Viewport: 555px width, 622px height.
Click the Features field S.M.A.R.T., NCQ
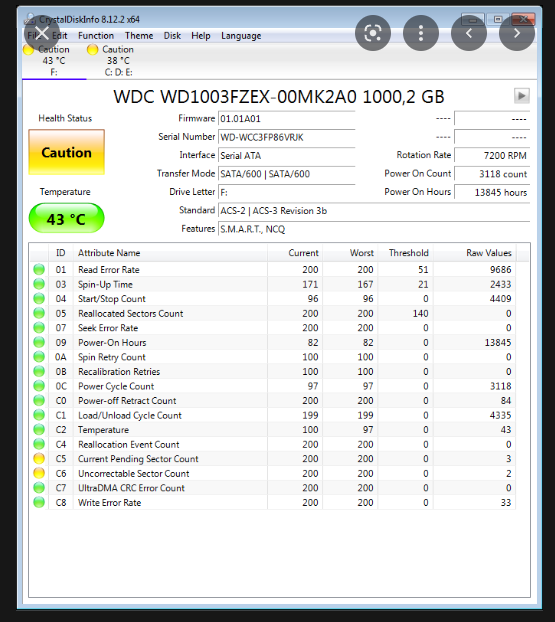374,229
